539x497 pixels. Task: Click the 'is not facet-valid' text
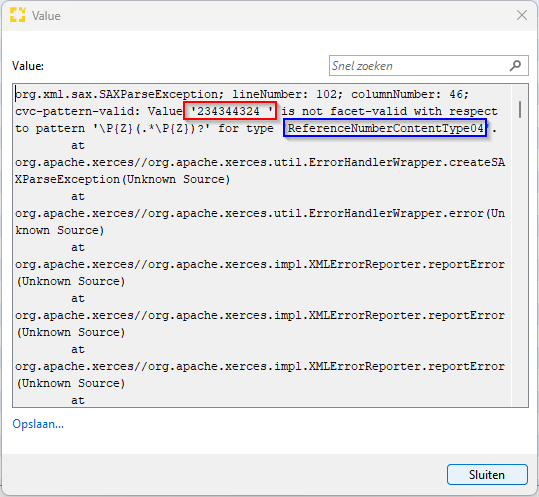point(344,111)
